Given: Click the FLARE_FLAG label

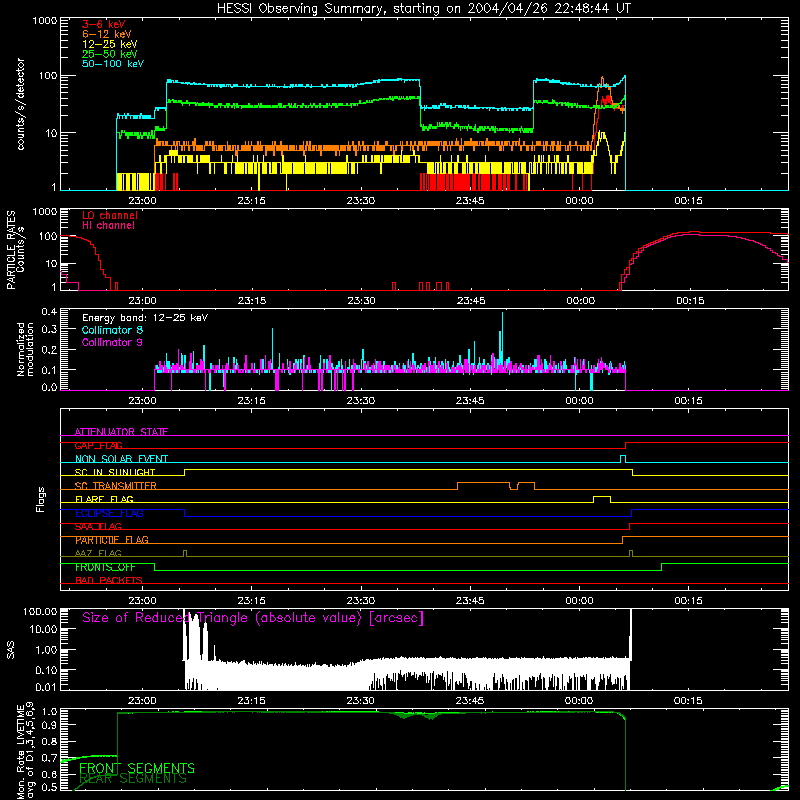Looking at the screenshot, I should point(104,499).
